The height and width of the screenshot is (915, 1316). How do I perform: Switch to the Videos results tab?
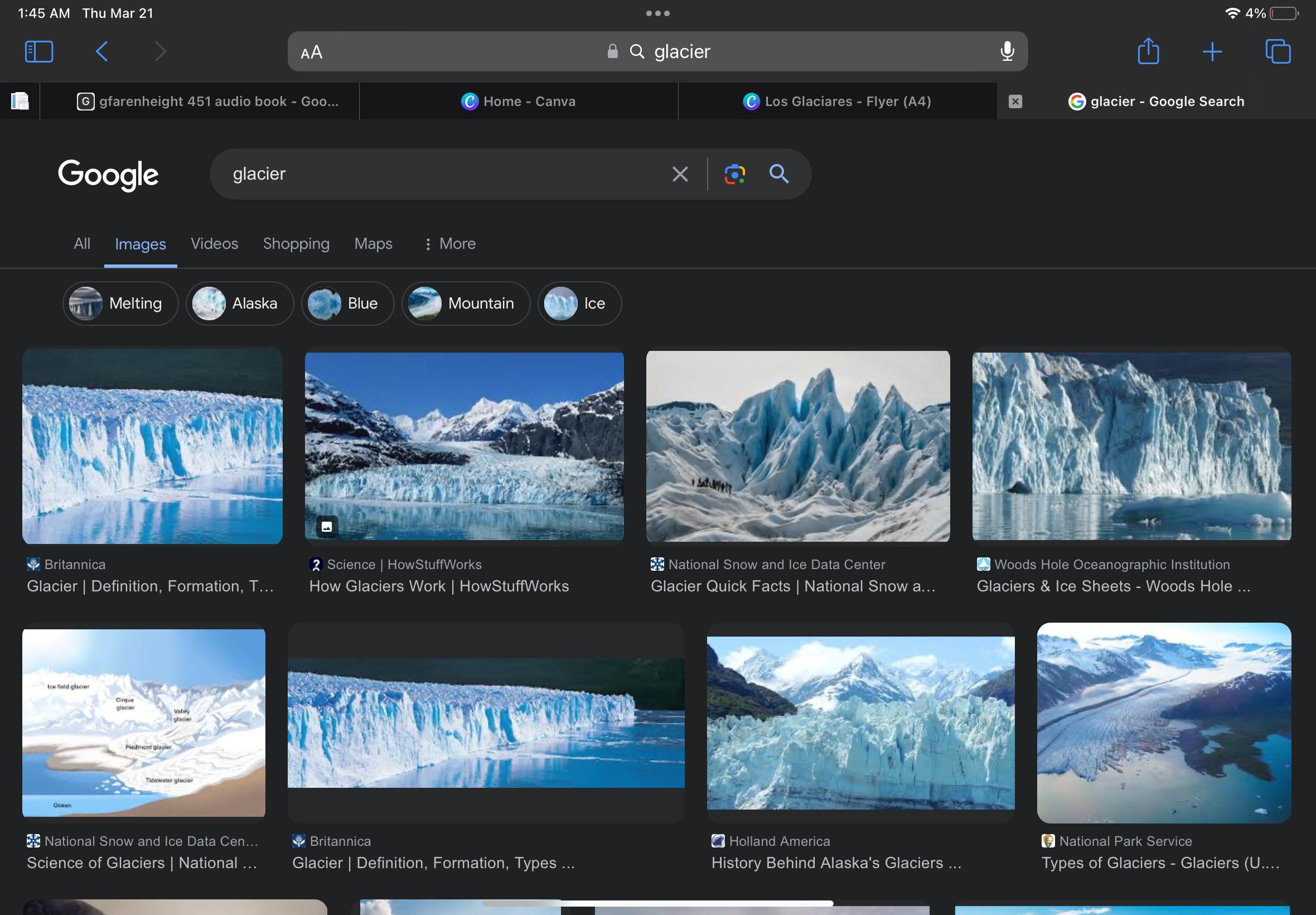coord(214,244)
